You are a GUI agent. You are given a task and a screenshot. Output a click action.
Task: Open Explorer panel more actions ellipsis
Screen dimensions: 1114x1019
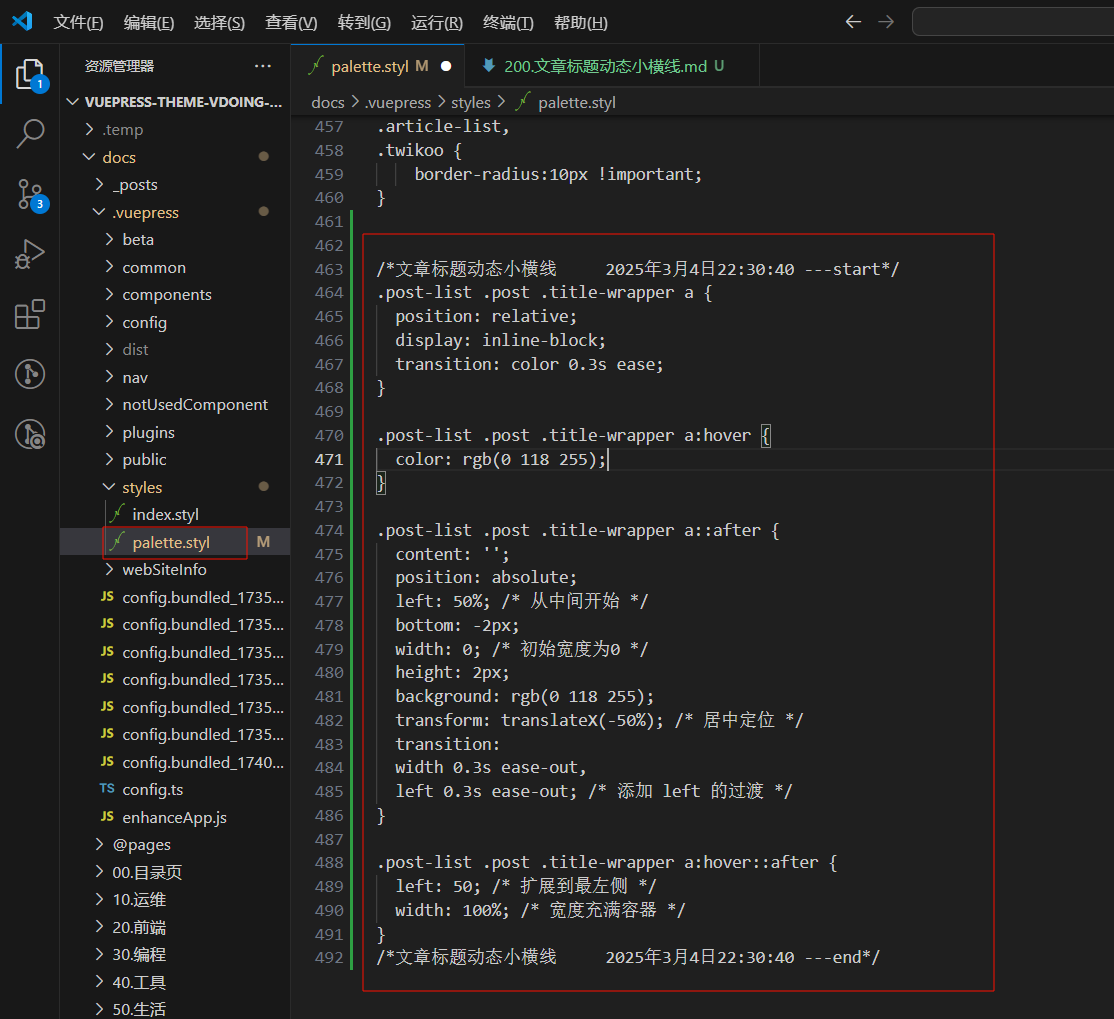click(x=263, y=66)
